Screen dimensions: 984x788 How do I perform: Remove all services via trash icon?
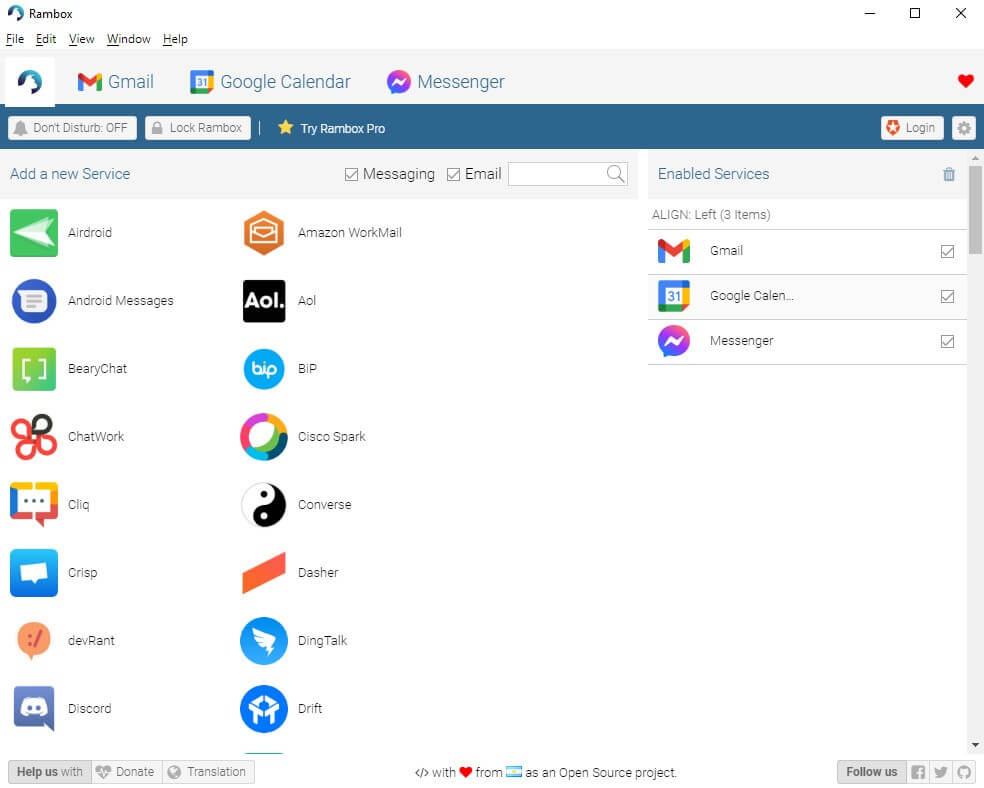click(949, 174)
